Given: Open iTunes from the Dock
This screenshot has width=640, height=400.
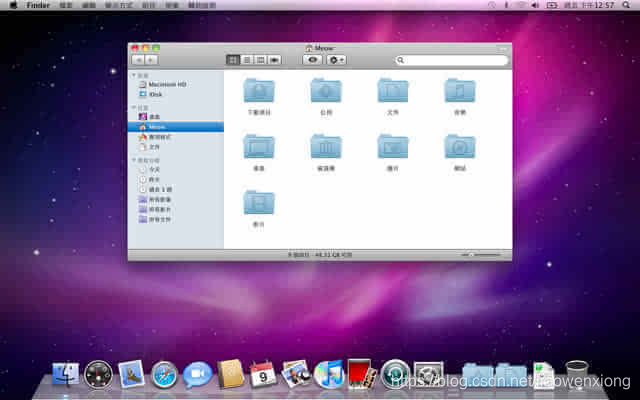Looking at the screenshot, I should tap(329, 374).
